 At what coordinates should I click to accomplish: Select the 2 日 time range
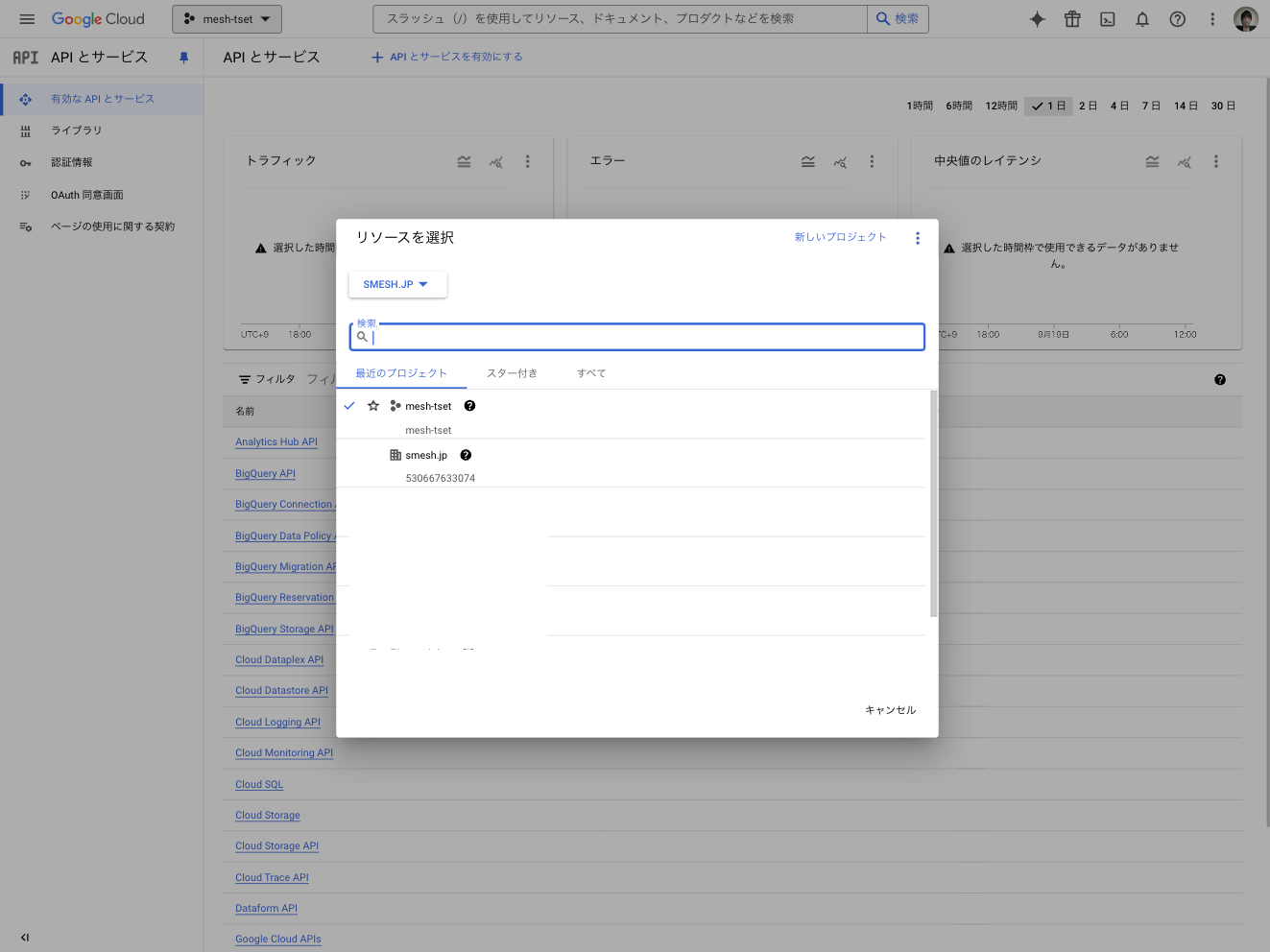[x=1088, y=107]
